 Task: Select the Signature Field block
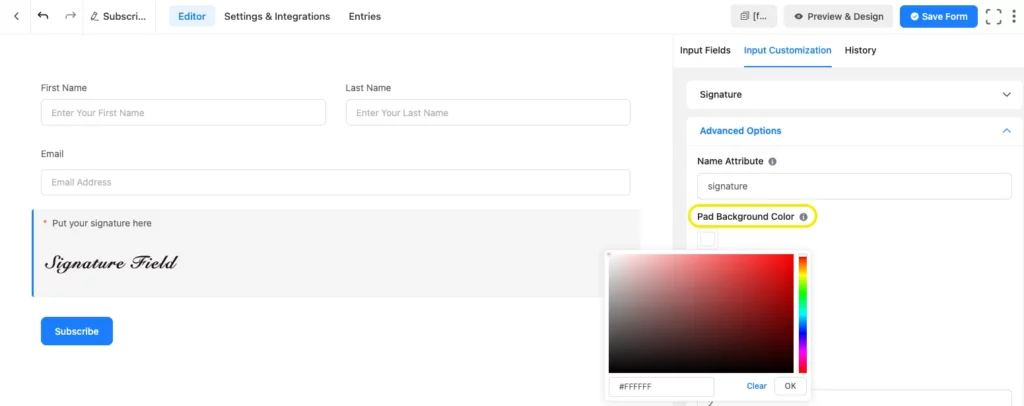pyautogui.click(x=336, y=253)
